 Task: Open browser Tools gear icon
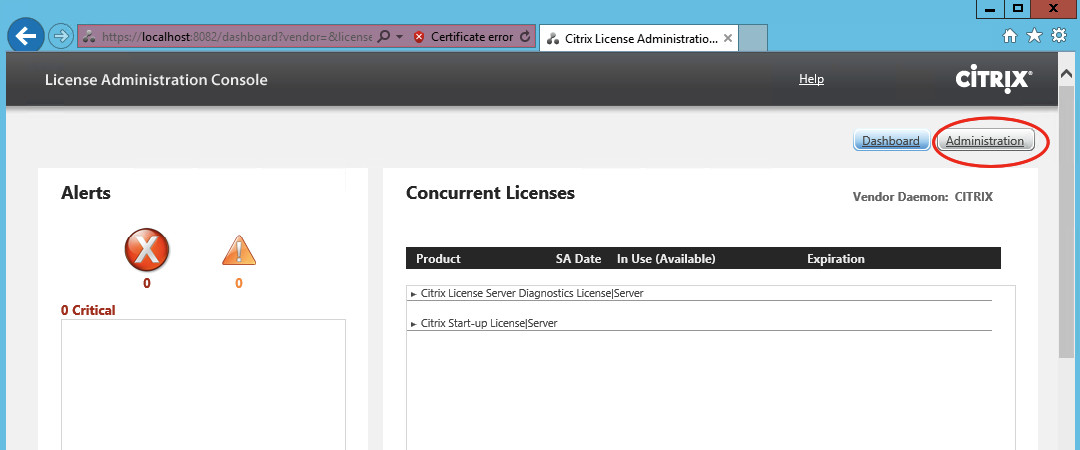click(x=1059, y=36)
